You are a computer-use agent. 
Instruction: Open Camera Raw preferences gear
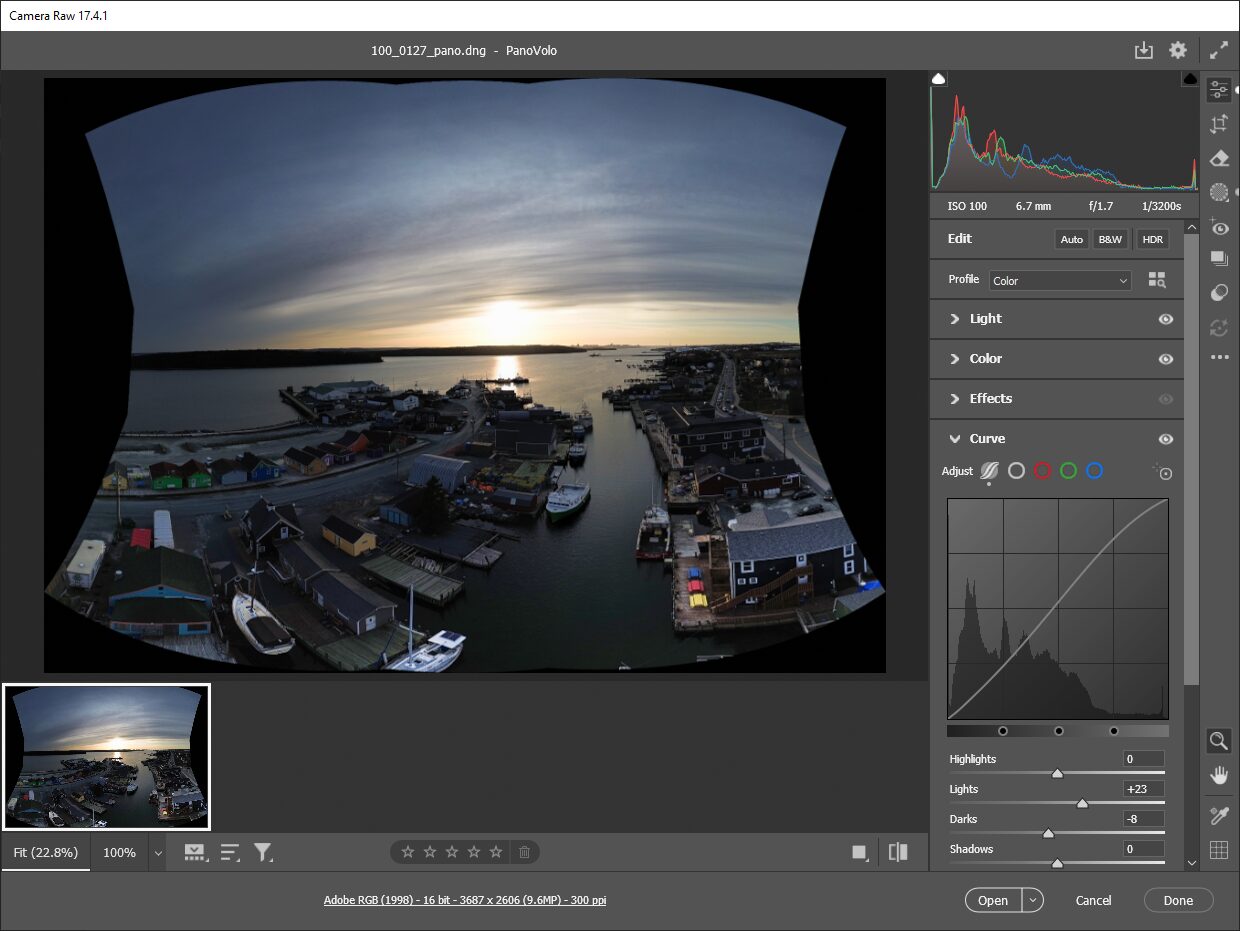tap(1178, 50)
